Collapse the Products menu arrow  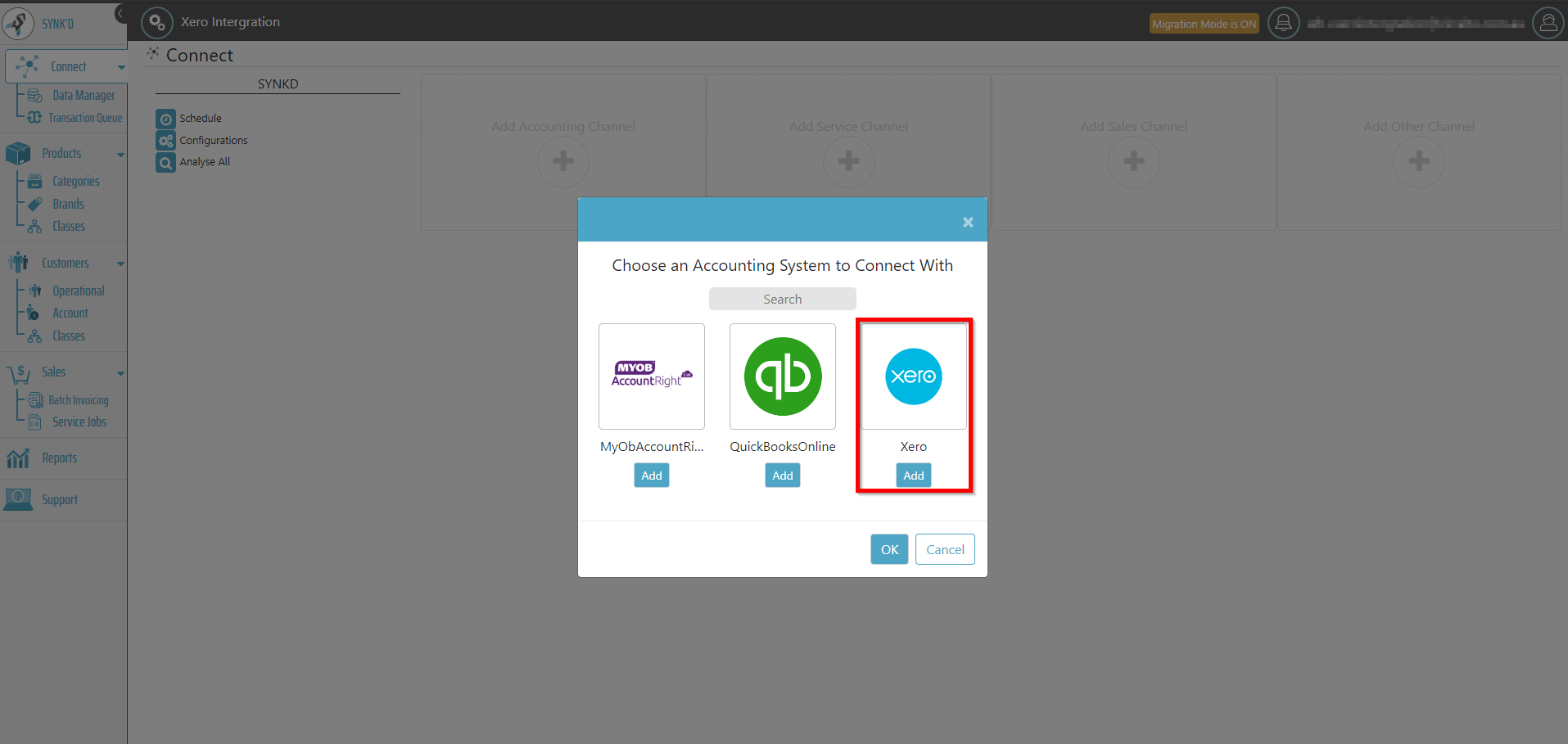click(x=121, y=154)
